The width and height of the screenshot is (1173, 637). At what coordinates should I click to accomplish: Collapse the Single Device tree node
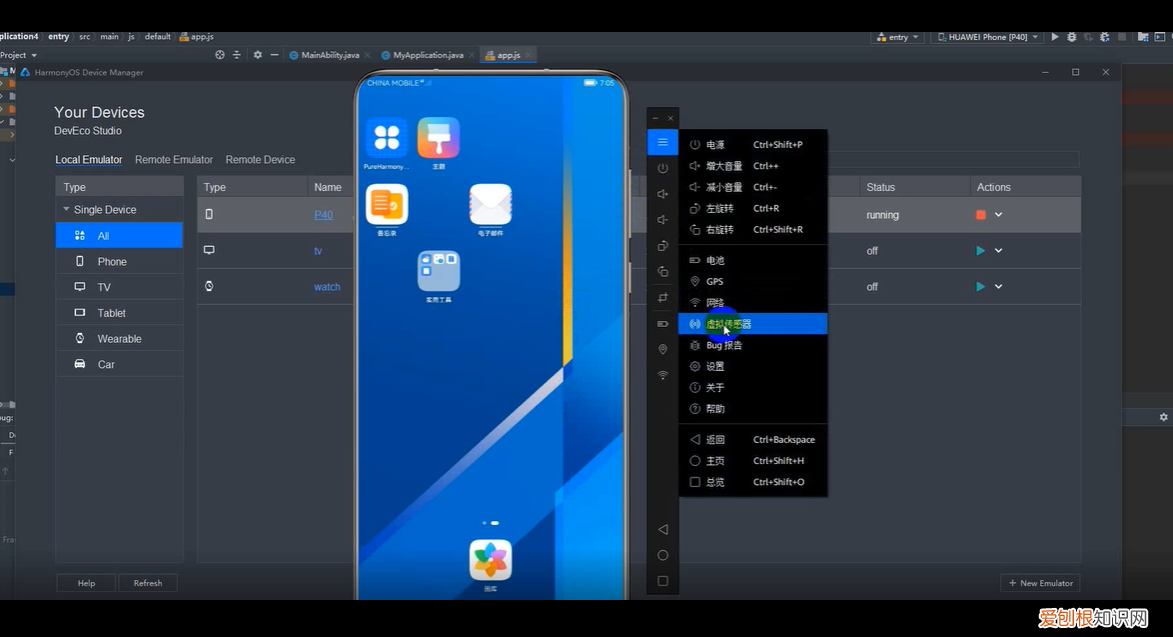coord(67,210)
